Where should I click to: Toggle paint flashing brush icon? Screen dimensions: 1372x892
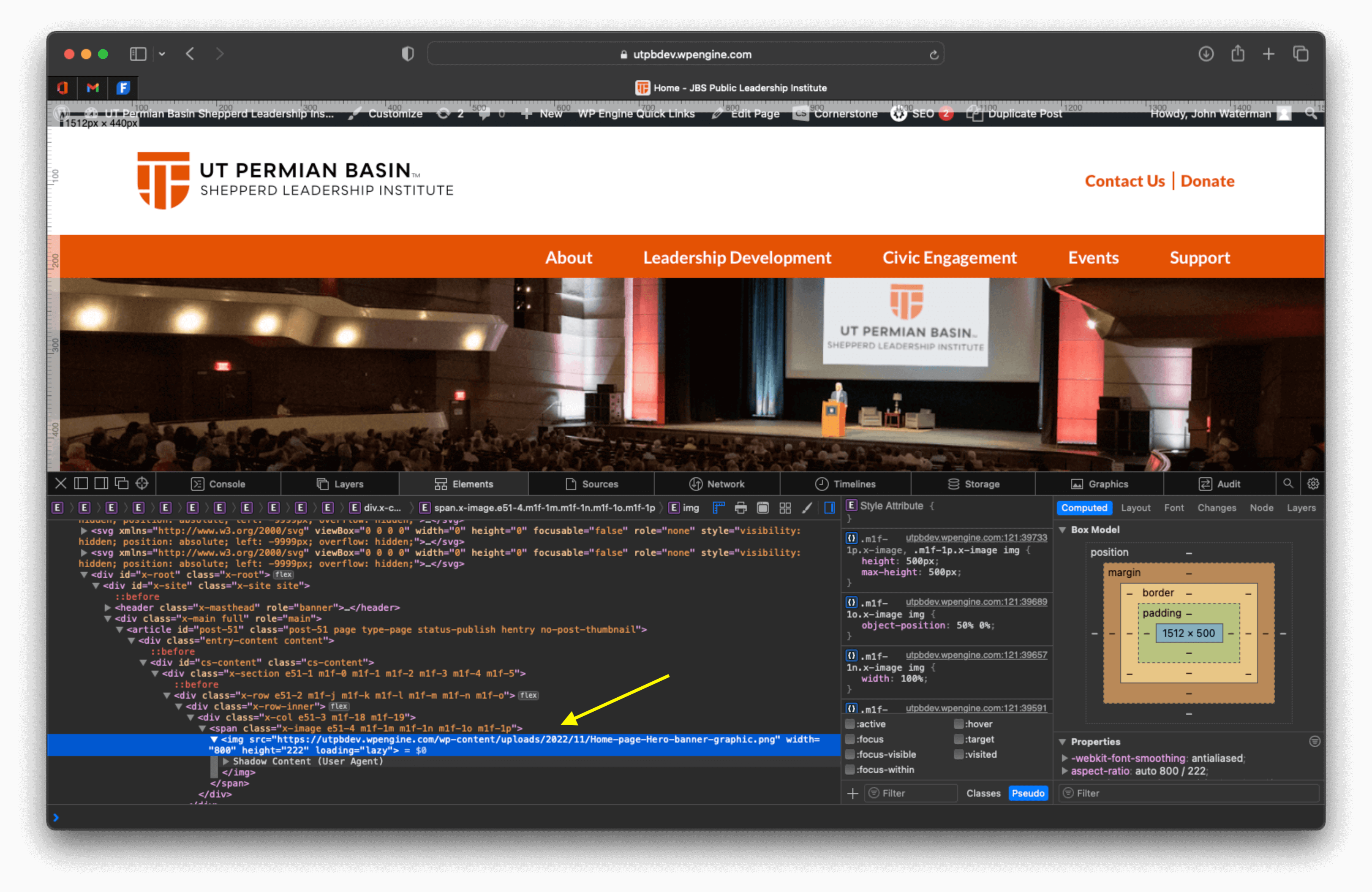tap(807, 508)
